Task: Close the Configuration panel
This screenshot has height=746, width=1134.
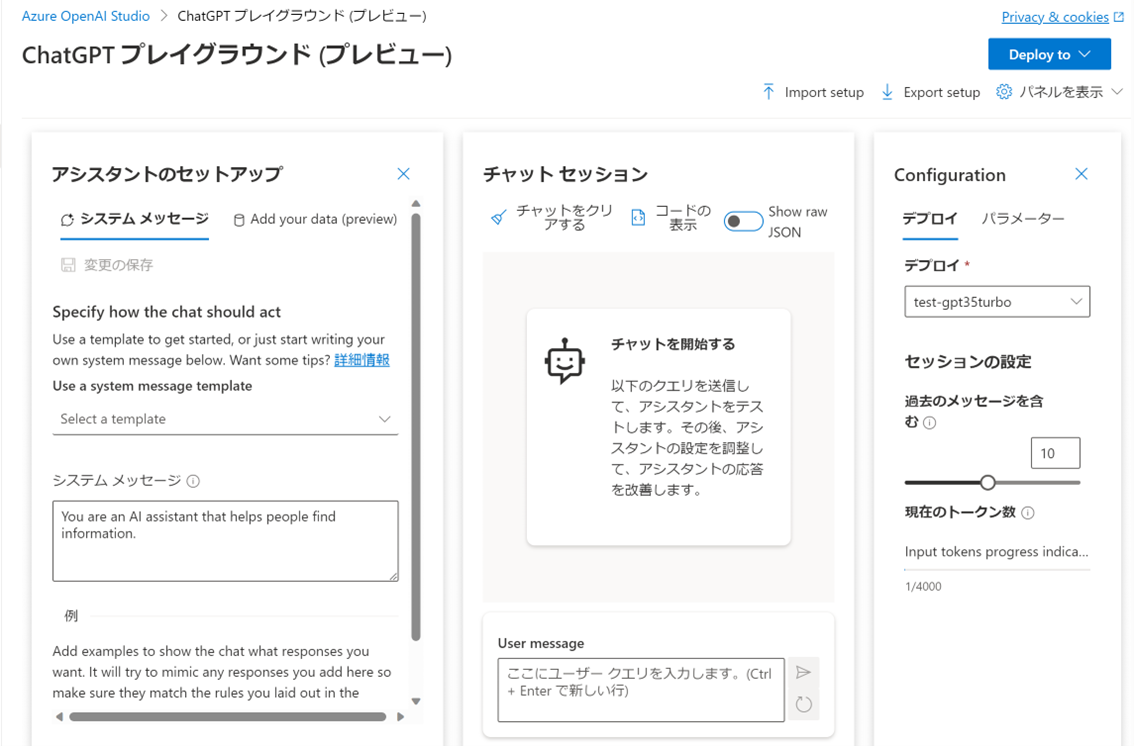Action: pyautogui.click(x=1081, y=173)
